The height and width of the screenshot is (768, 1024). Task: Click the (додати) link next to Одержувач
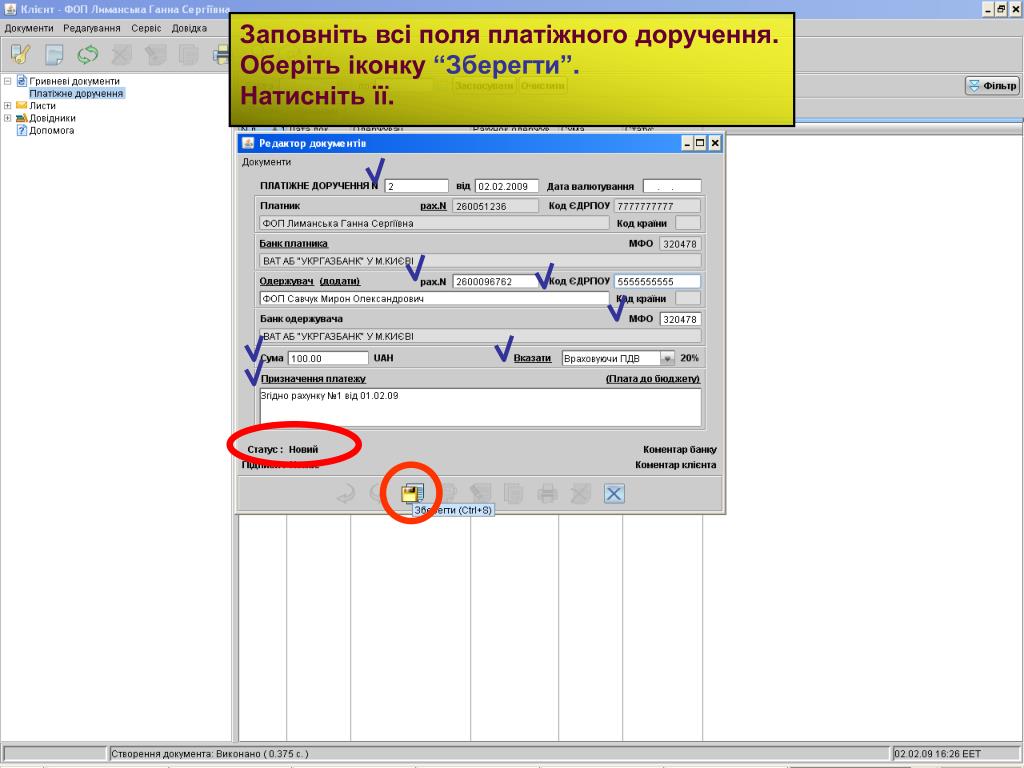(x=340, y=281)
